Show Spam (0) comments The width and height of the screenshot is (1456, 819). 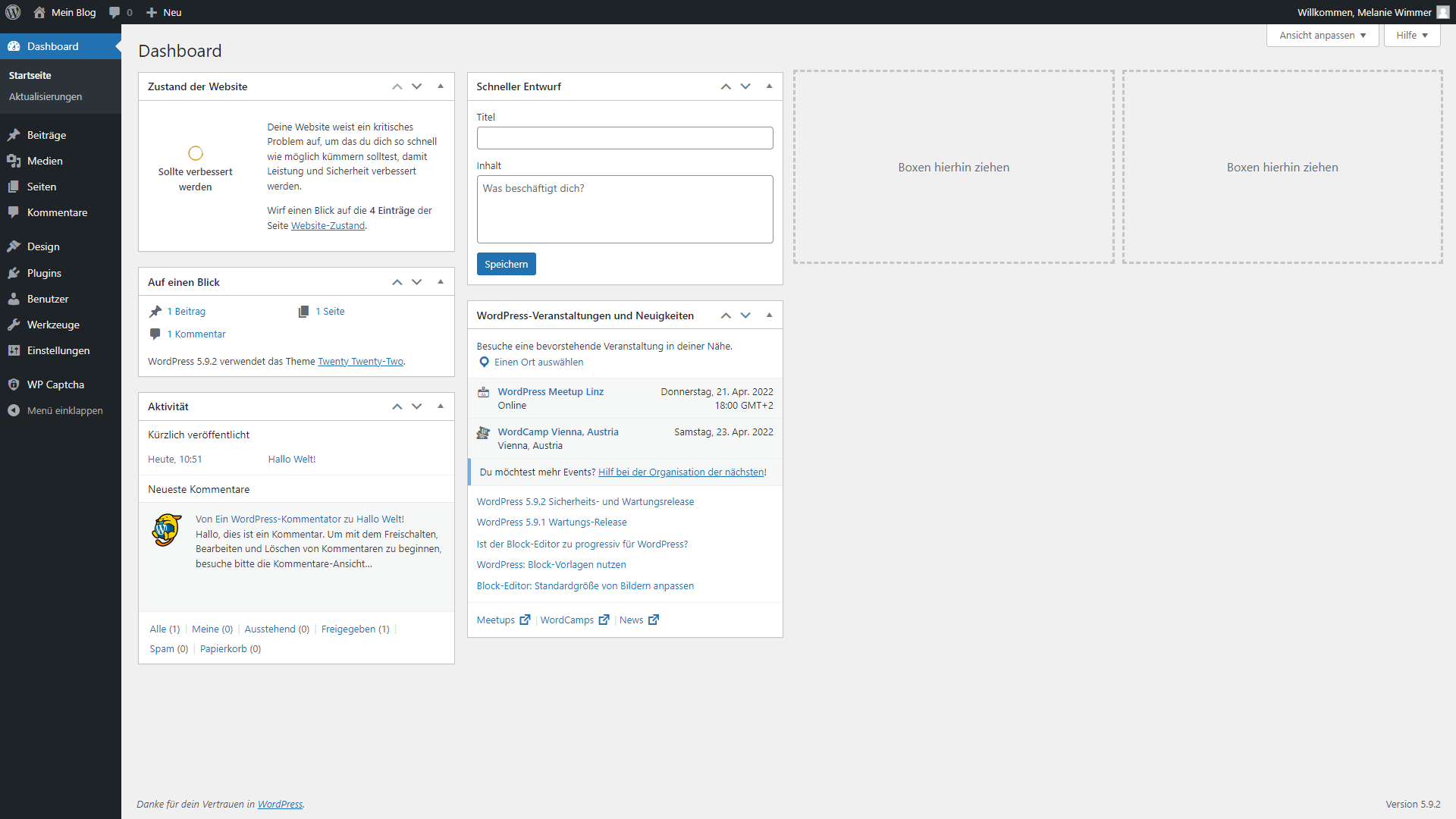(x=168, y=648)
